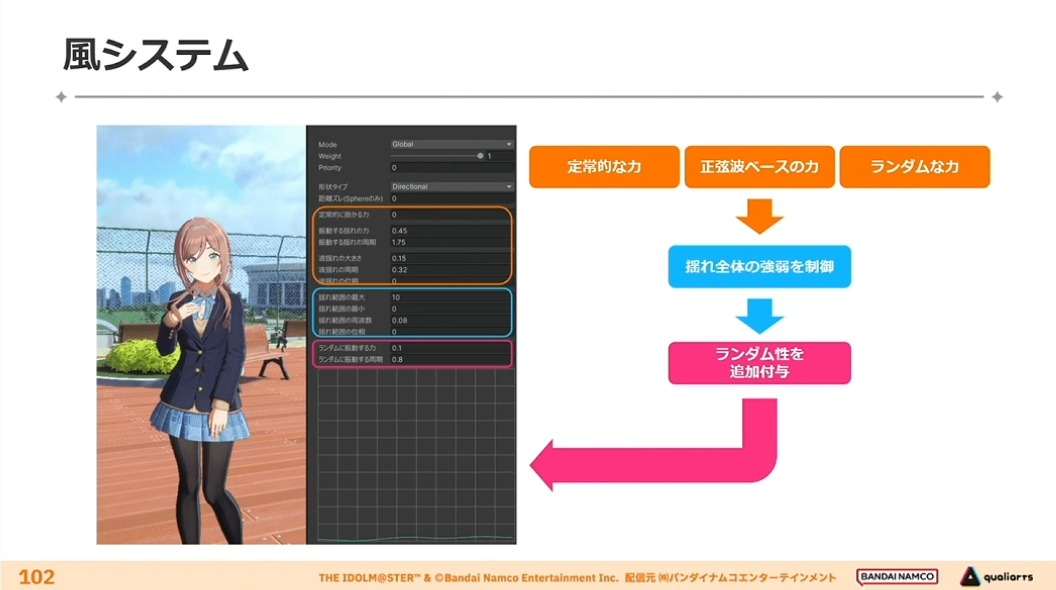Select the 定常的に掛かる力 value field

(449, 215)
